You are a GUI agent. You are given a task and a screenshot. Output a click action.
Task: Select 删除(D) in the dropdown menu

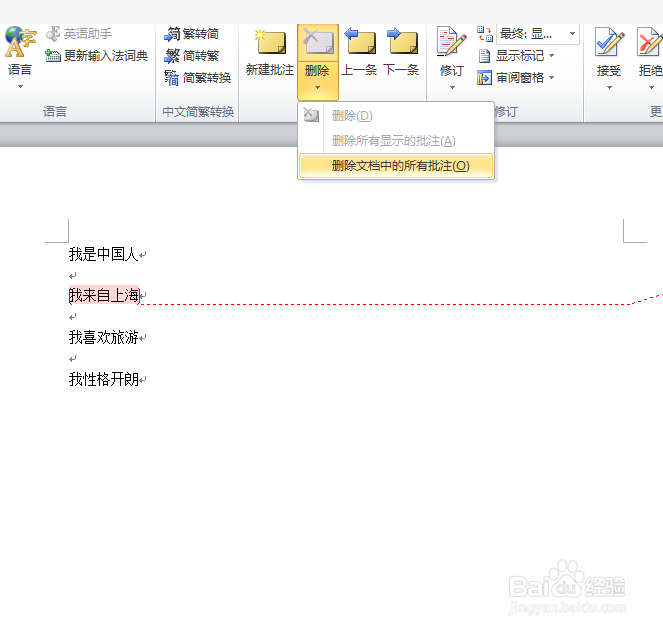point(396,115)
